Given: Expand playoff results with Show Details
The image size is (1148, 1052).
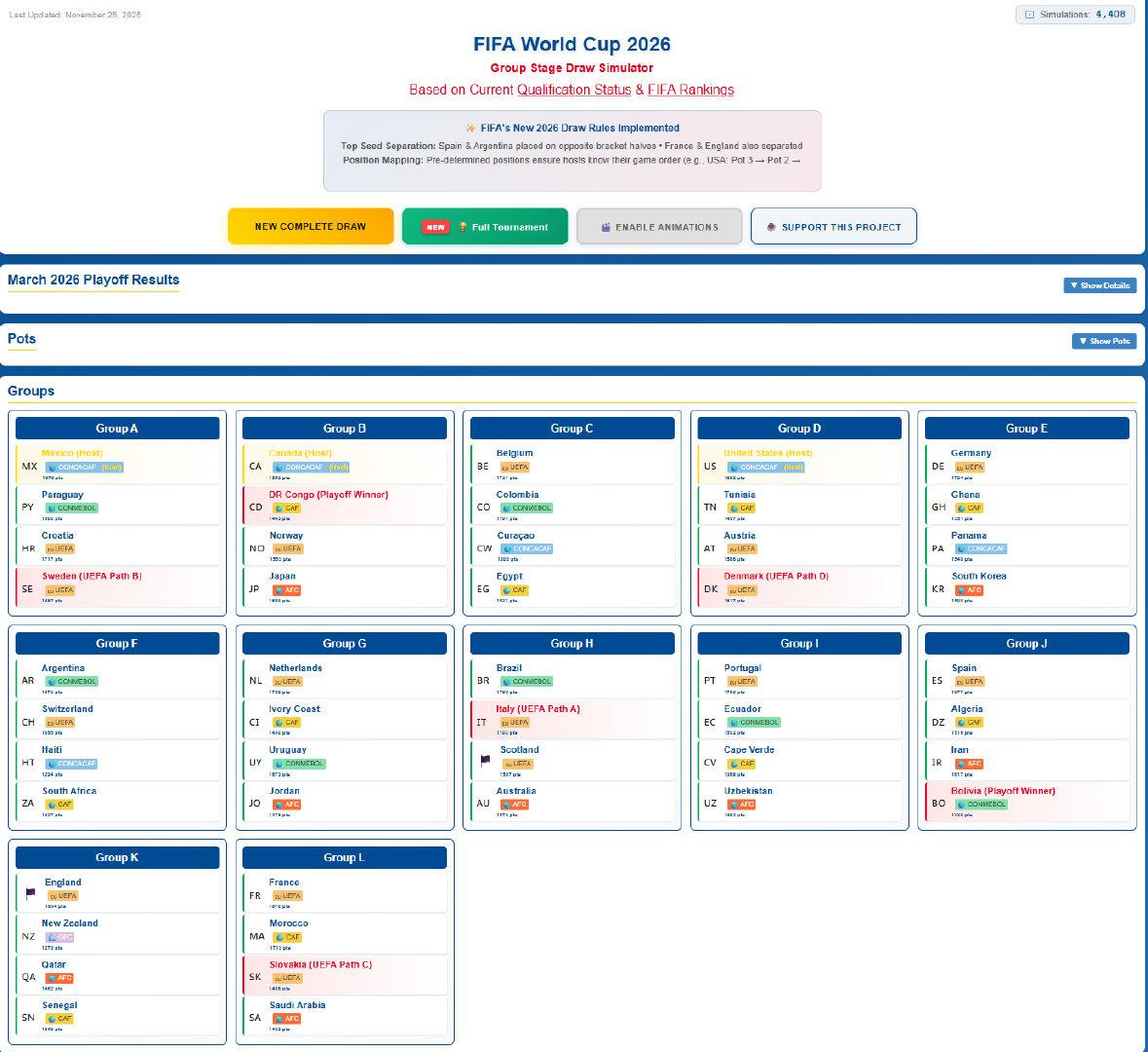Looking at the screenshot, I should point(1099,285).
